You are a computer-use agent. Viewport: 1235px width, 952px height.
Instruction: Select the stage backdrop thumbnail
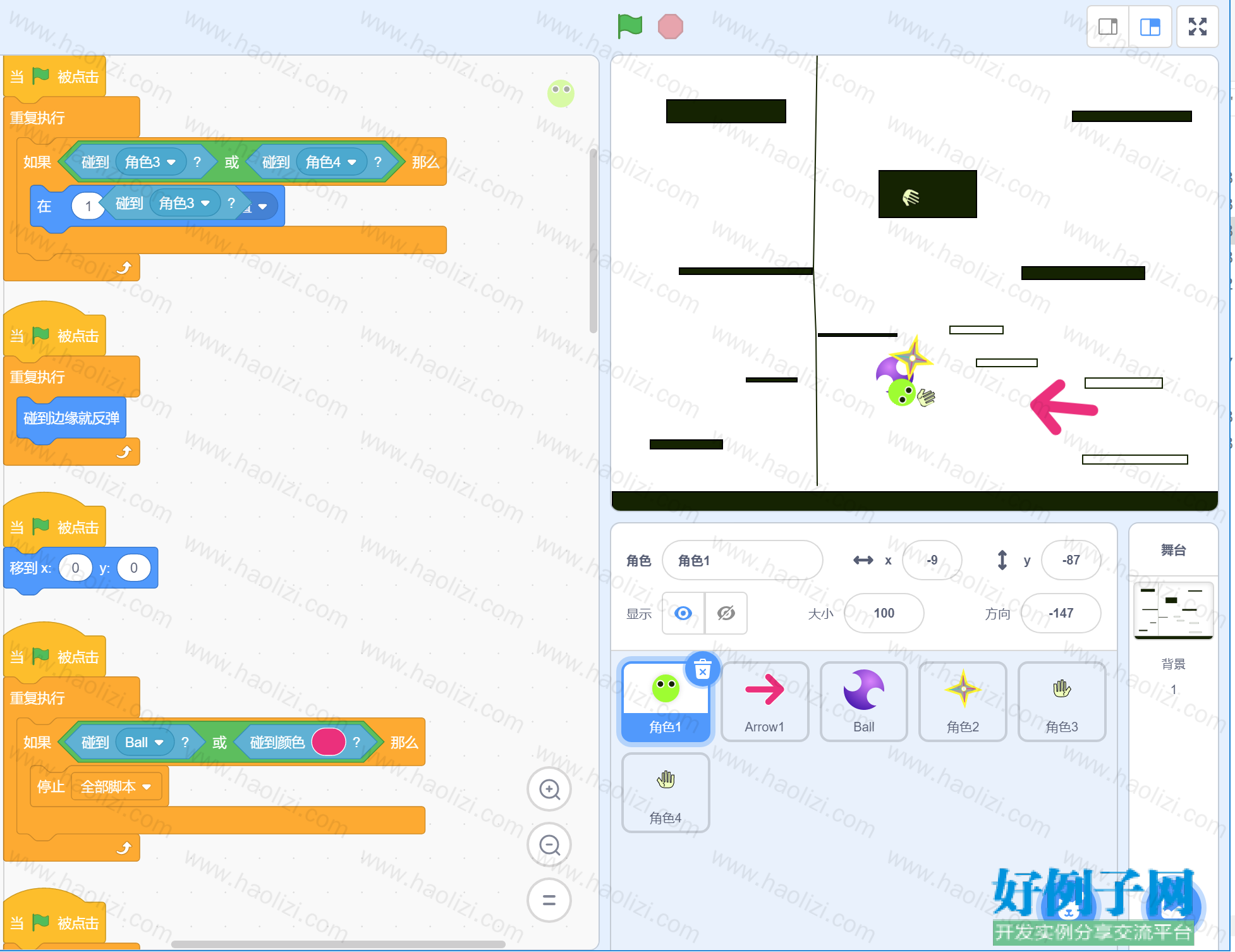[x=1173, y=611]
